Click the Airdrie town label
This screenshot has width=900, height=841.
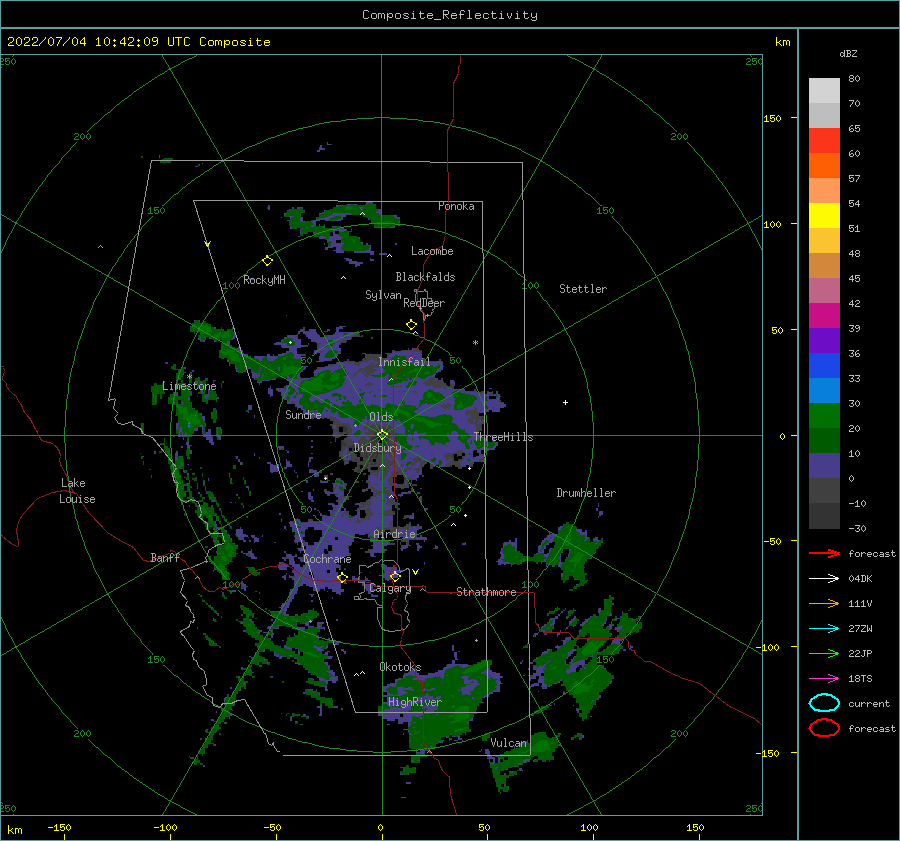coord(394,534)
